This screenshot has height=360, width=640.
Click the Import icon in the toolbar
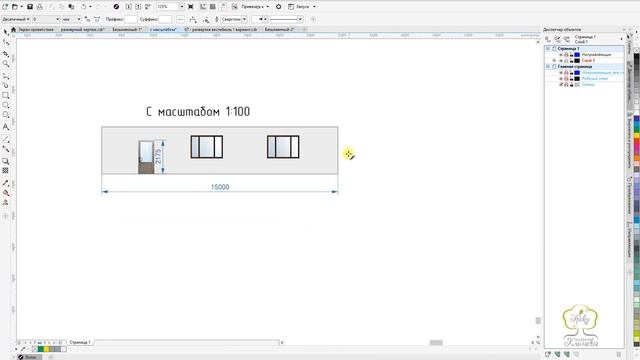(129, 7)
